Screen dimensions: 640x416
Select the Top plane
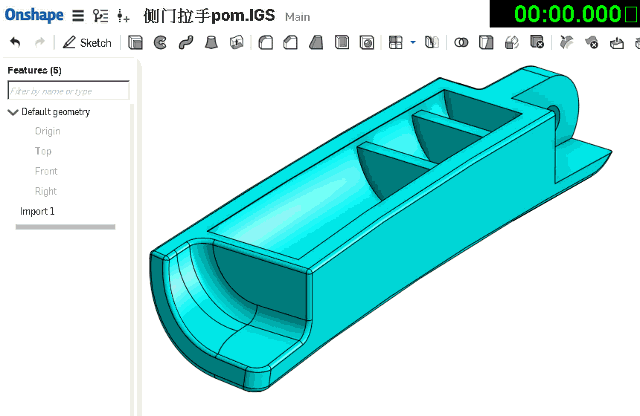pos(43,151)
